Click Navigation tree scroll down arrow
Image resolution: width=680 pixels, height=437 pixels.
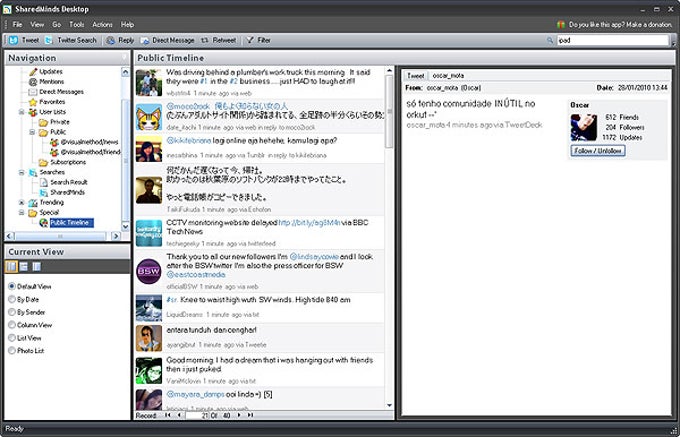coord(125,226)
